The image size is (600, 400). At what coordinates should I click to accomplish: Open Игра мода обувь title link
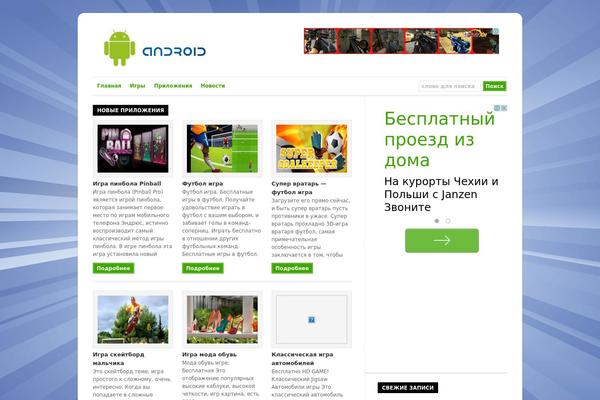[209, 354]
